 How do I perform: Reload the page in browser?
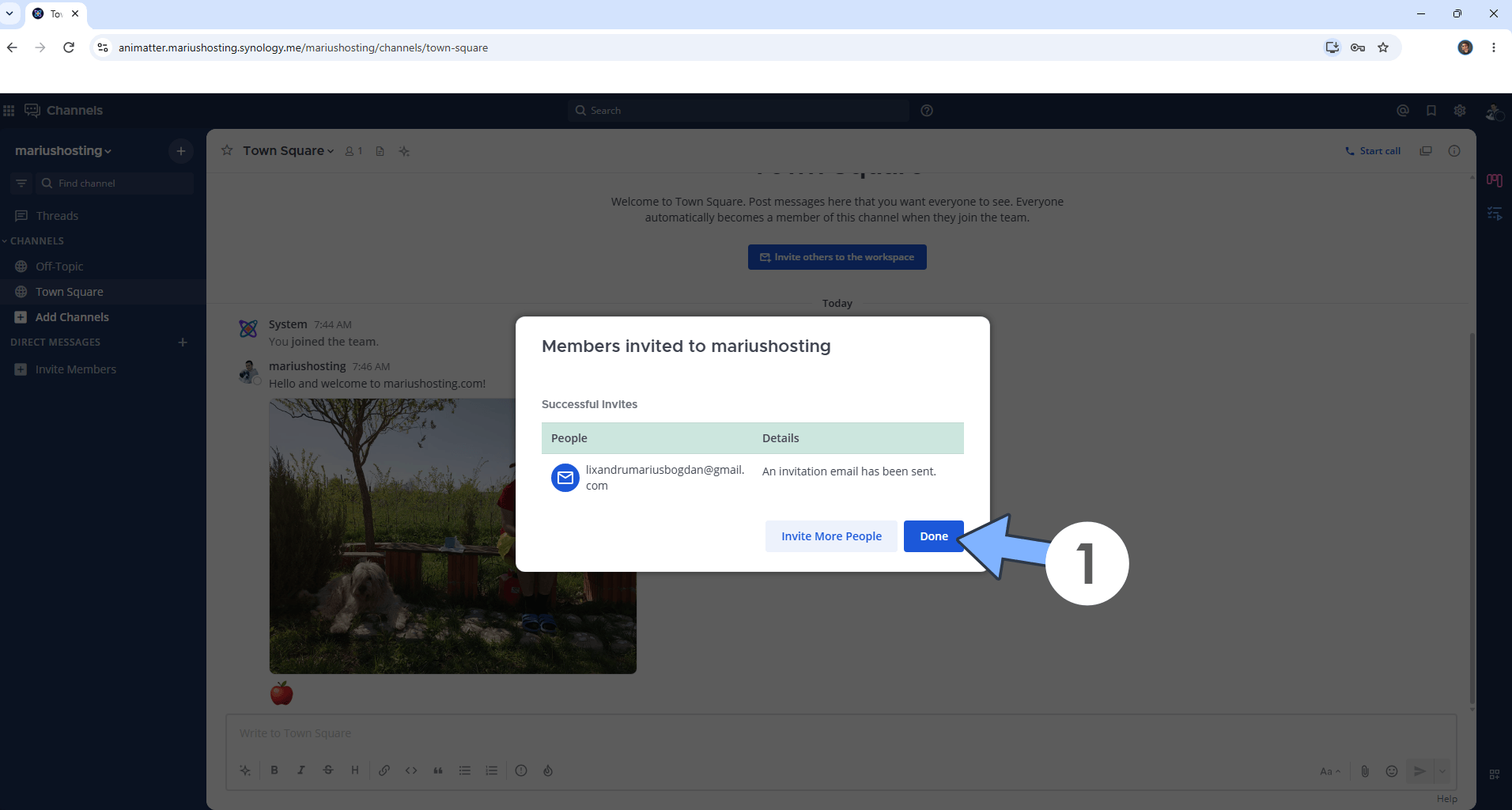pyautogui.click(x=69, y=47)
